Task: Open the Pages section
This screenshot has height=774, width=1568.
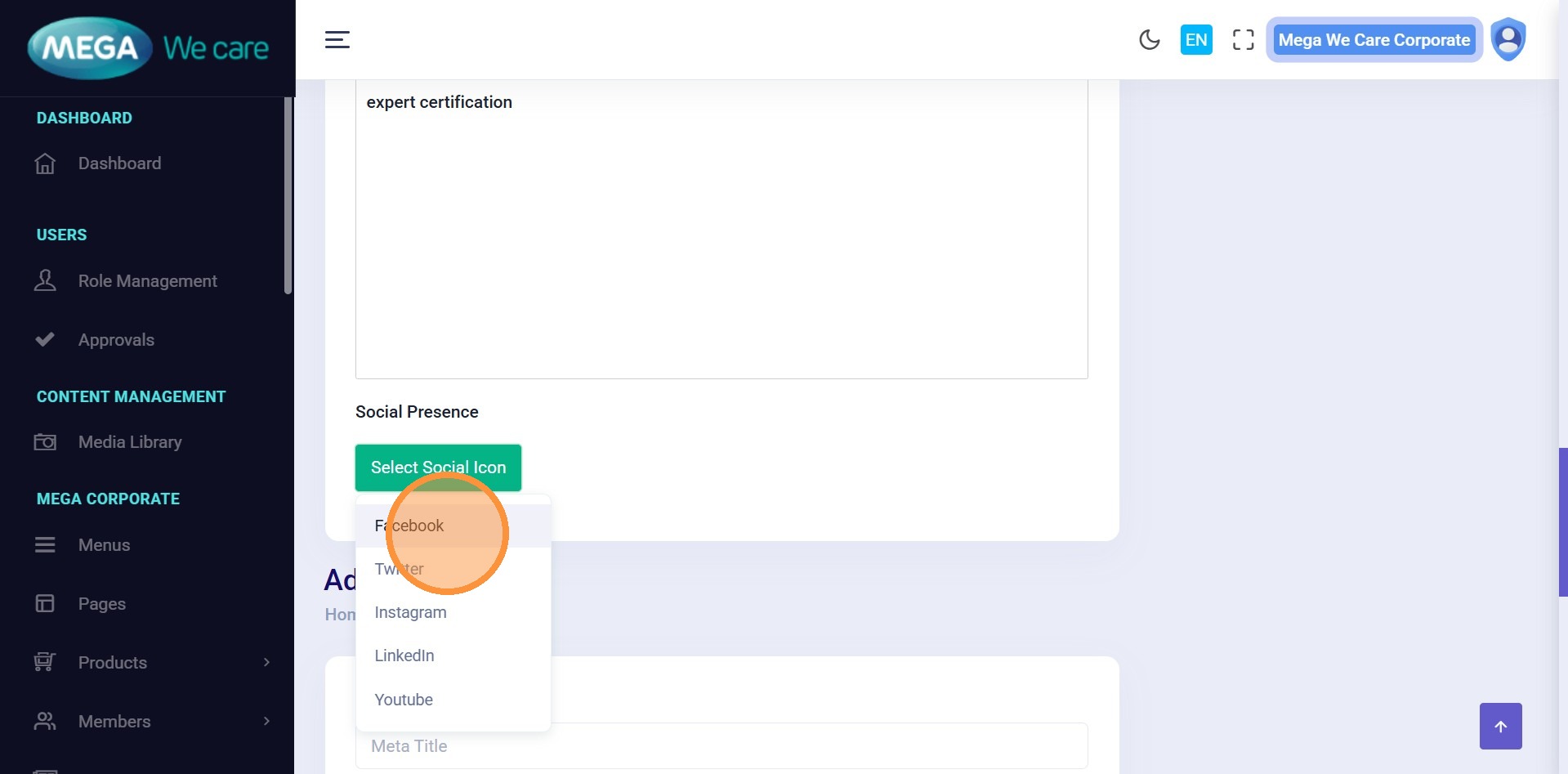Action: (102, 604)
